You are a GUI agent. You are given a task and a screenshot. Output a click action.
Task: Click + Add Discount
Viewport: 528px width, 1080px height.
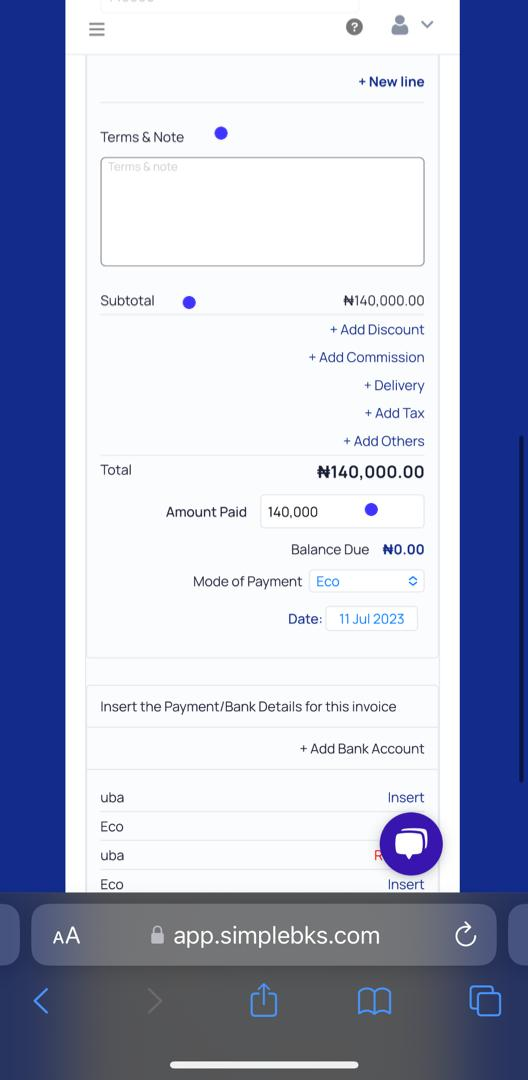377,329
